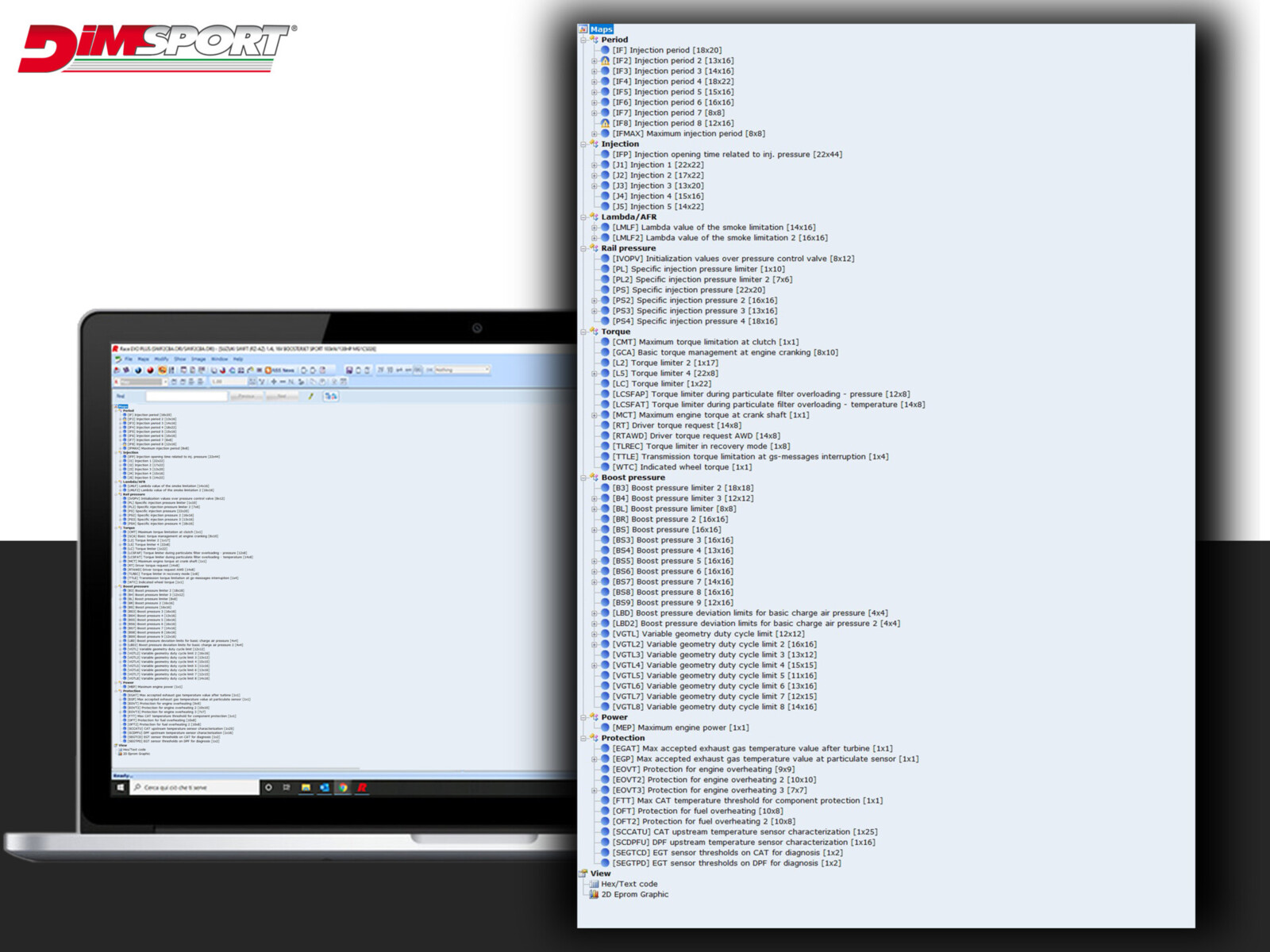1270x952 pixels.
Task: Click the Hex/Text code grid icon
Action: click(x=594, y=885)
